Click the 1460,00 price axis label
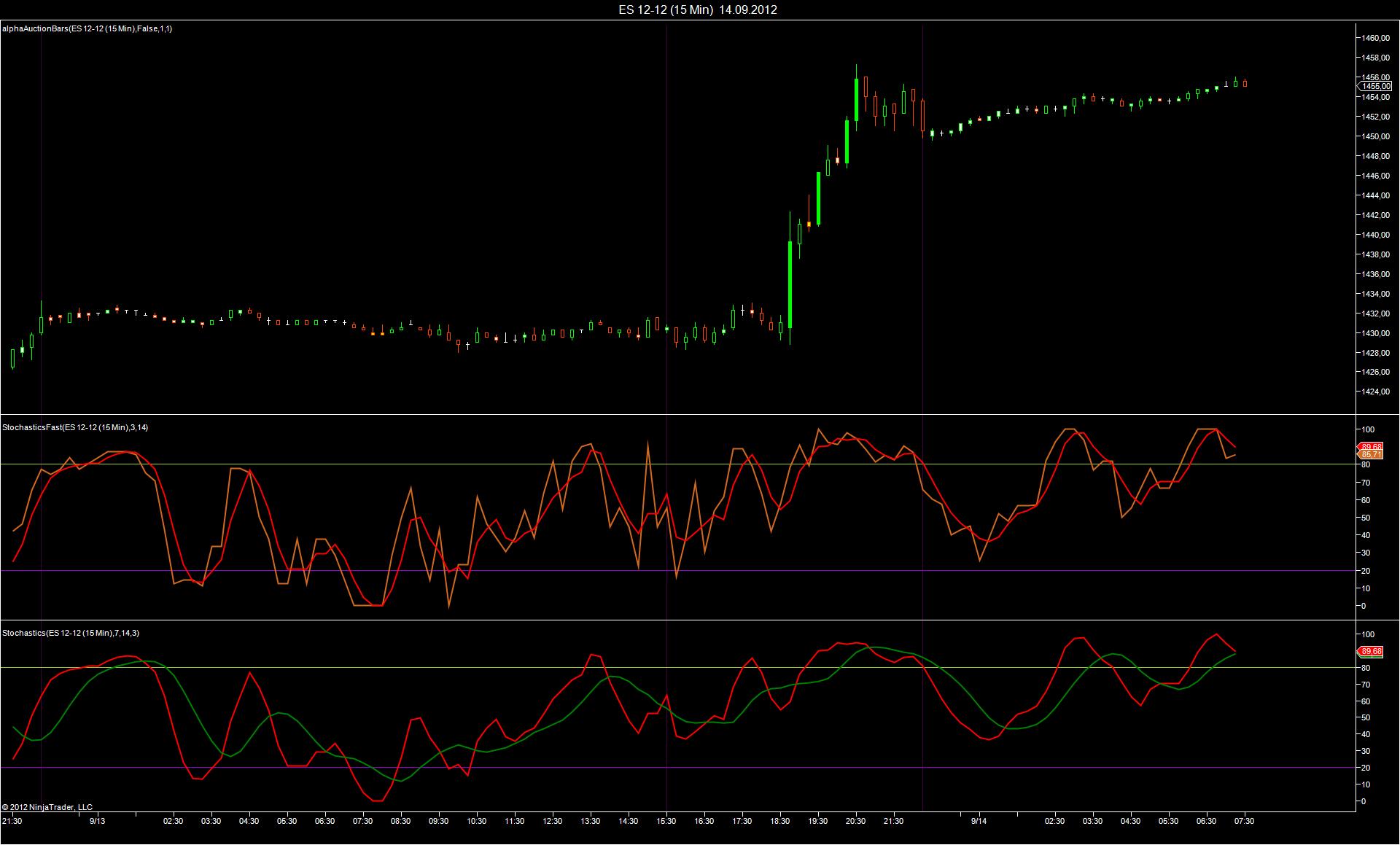The width and height of the screenshot is (1400, 845). coord(1375,38)
